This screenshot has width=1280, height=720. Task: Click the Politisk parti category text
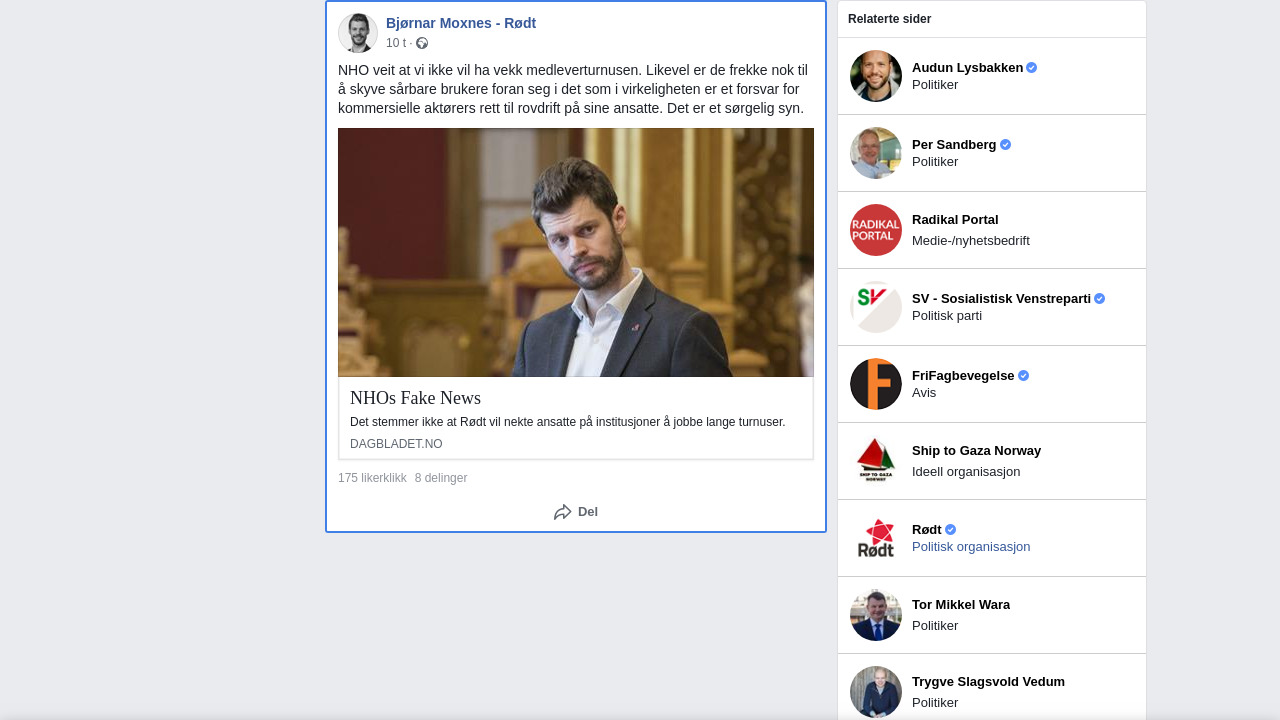click(947, 316)
